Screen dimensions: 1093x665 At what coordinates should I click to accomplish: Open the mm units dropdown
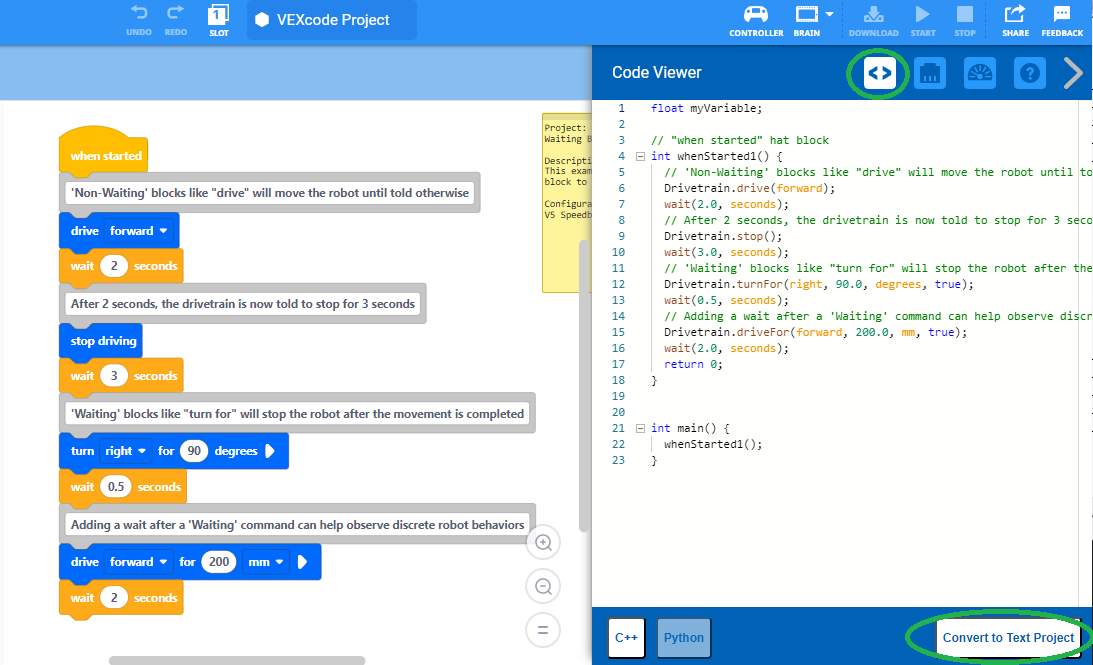pos(266,562)
